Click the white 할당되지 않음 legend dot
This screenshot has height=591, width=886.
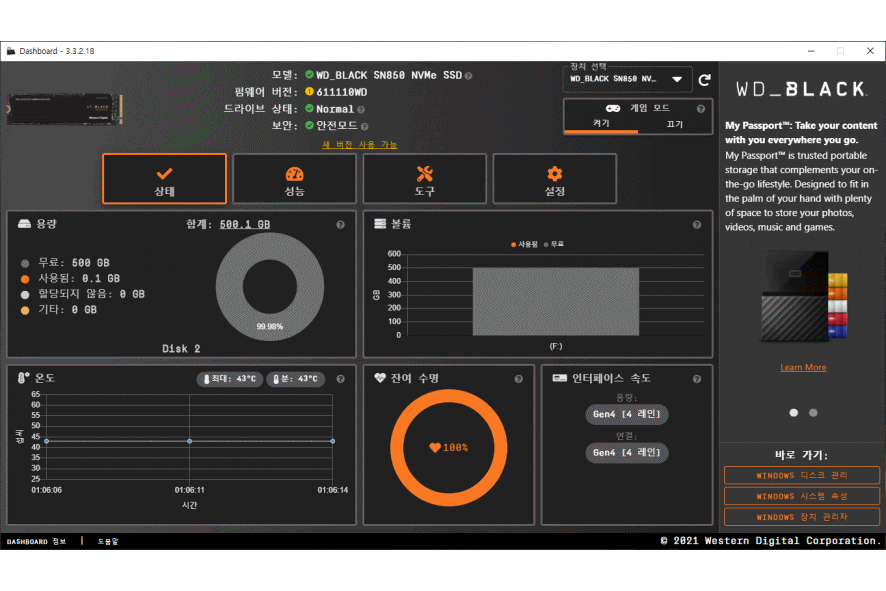point(25,294)
